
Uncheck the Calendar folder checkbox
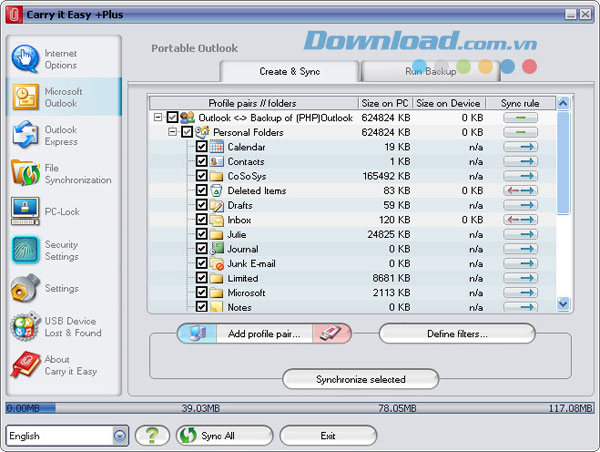coord(202,147)
